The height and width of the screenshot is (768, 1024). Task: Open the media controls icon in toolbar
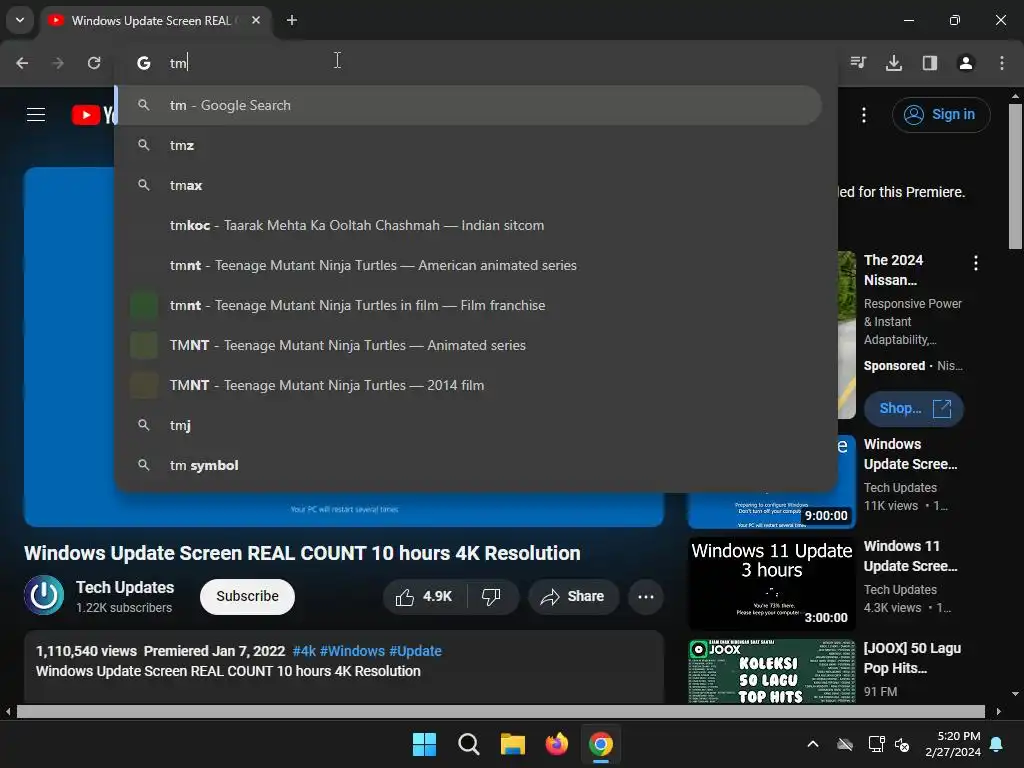click(x=858, y=63)
